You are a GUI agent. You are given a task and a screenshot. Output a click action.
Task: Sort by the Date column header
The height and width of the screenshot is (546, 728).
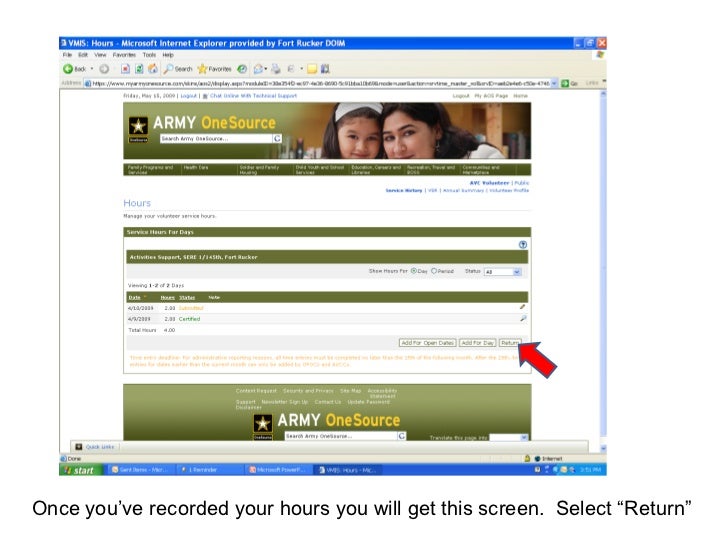(x=134, y=298)
